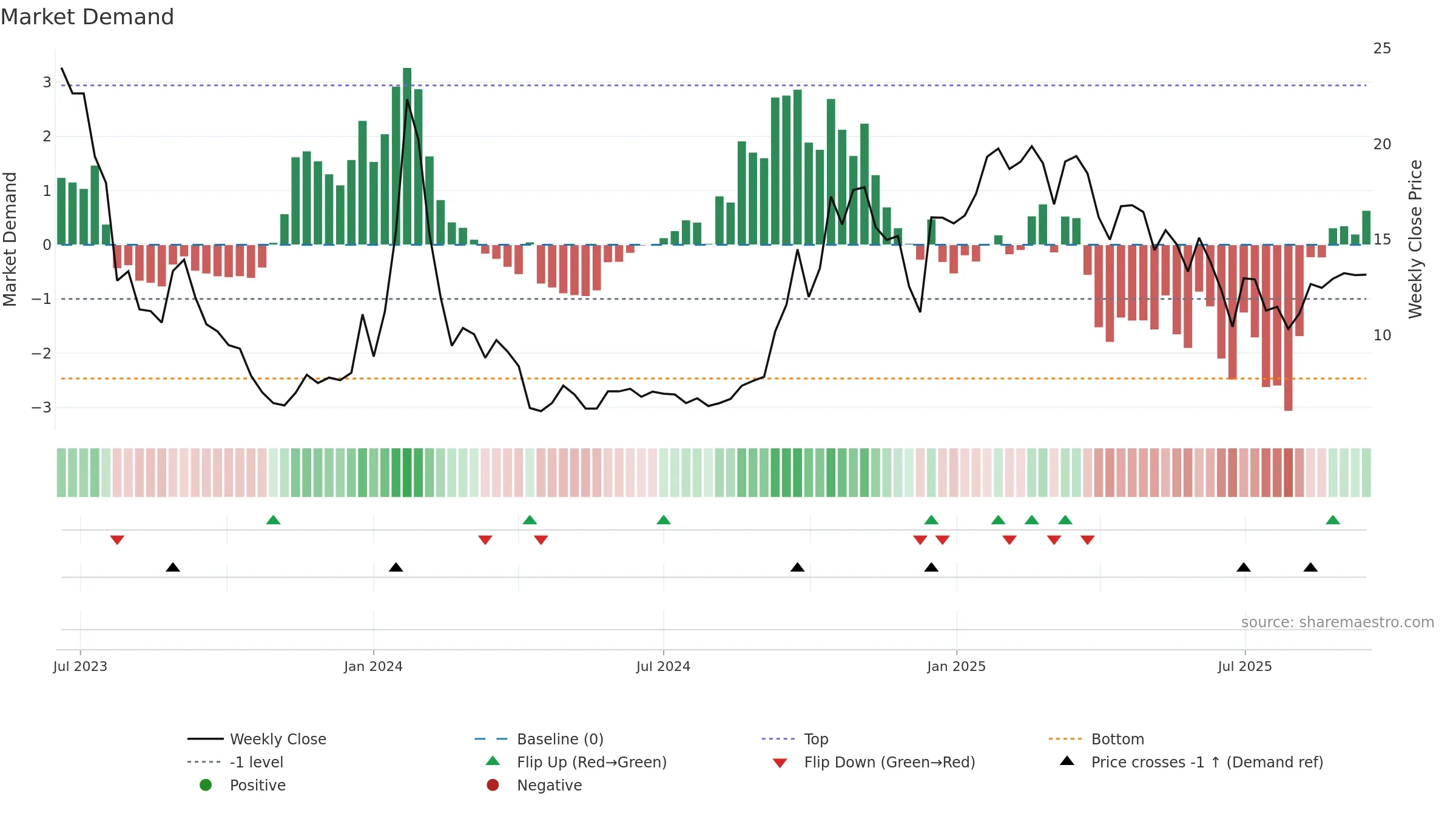Click the 0 tick on left demand axis
The image size is (1456, 819).
(x=47, y=244)
